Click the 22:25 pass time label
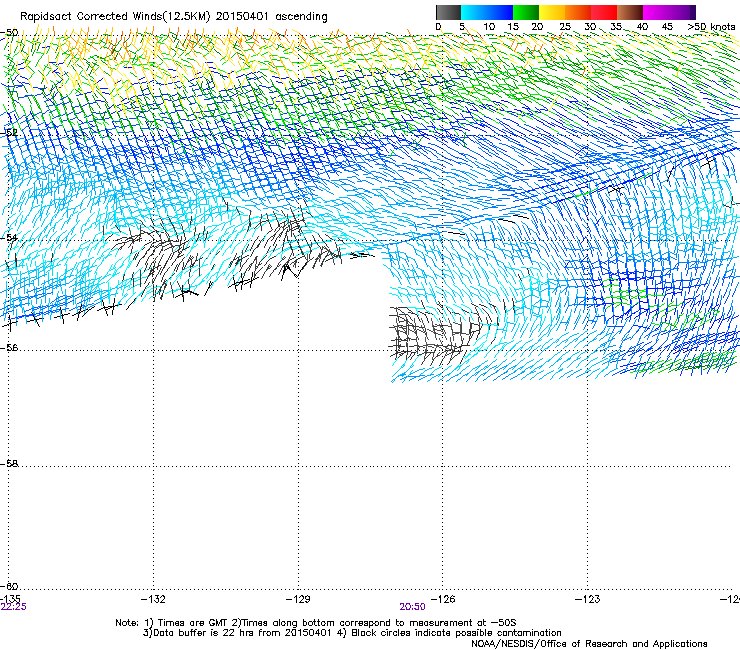This screenshot has width=740, height=650. 13,607
